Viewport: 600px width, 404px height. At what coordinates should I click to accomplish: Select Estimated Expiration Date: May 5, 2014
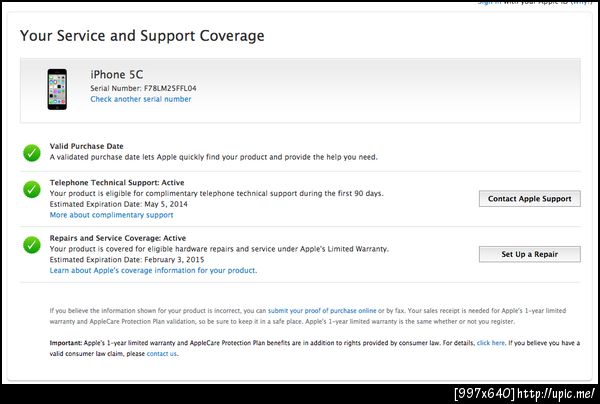(119, 204)
